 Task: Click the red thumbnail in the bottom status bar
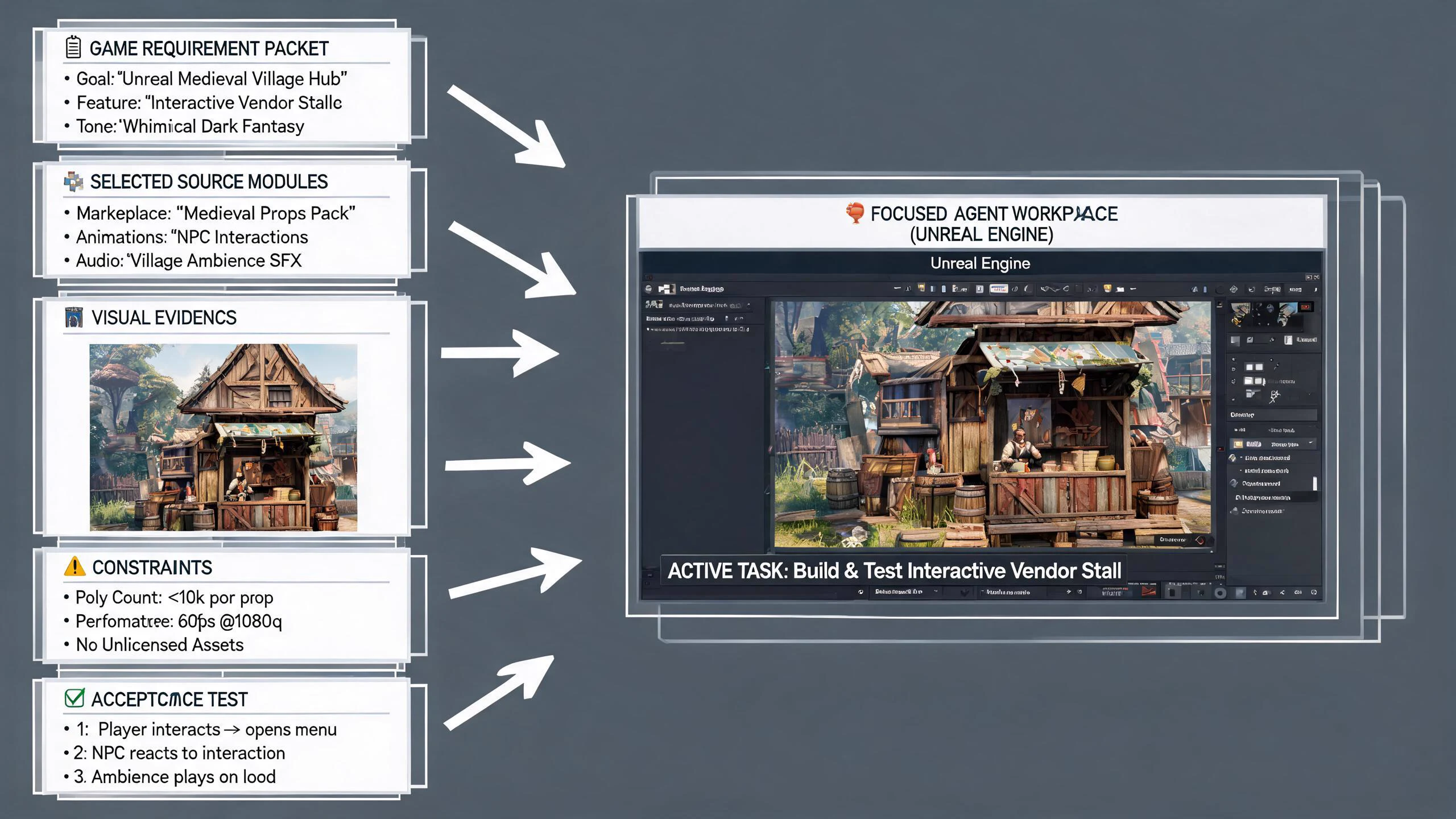[x=1149, y=592]
